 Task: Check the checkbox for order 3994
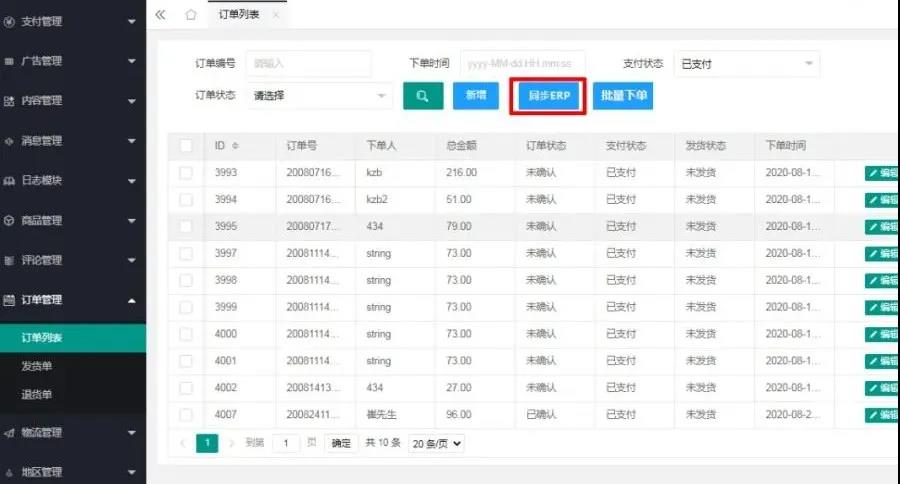click(x=186, y=200)
